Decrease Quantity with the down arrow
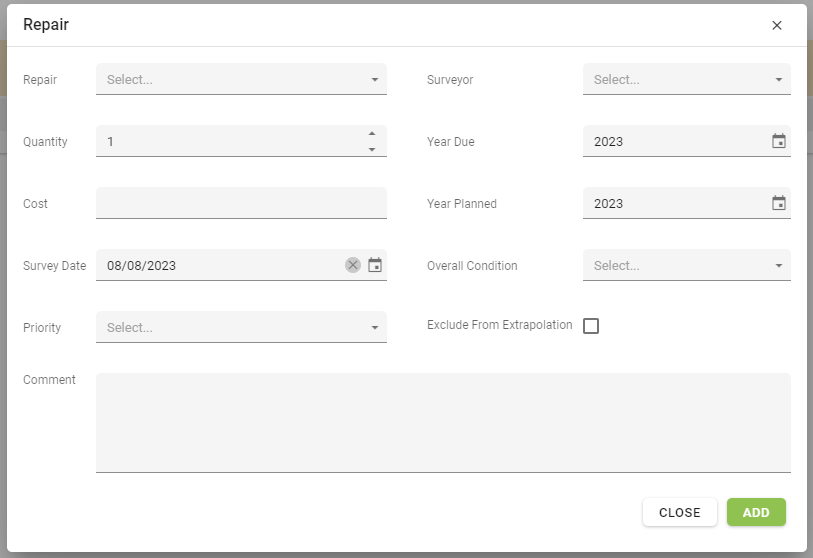 click(x=372, y=149)
